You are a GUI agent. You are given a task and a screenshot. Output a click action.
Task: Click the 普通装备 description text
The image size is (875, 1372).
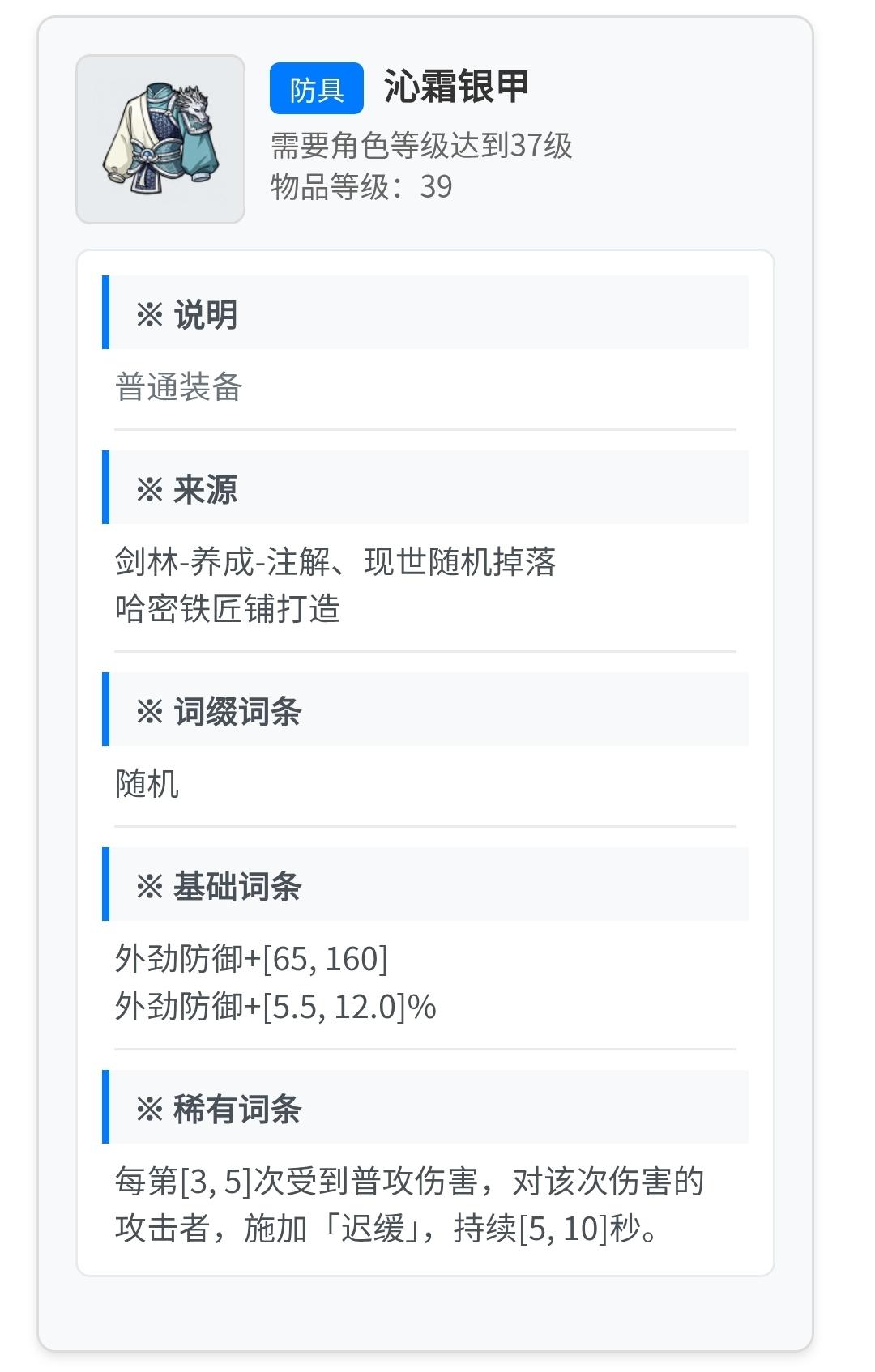coord(179,387)
